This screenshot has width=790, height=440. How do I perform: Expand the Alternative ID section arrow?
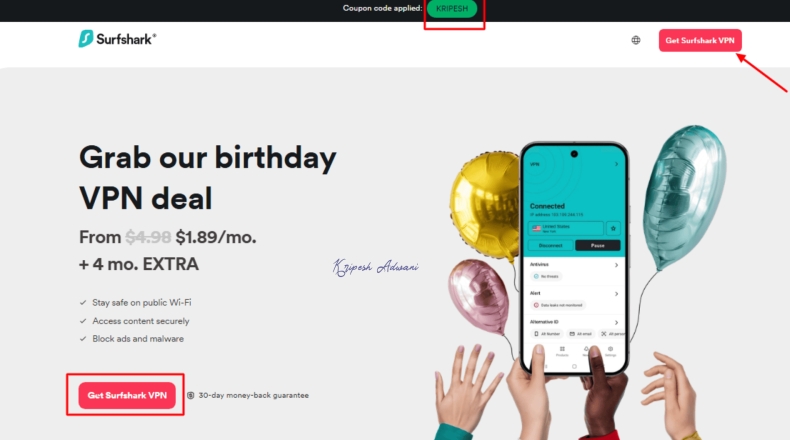pyautogui.click(x=616, y=322)
